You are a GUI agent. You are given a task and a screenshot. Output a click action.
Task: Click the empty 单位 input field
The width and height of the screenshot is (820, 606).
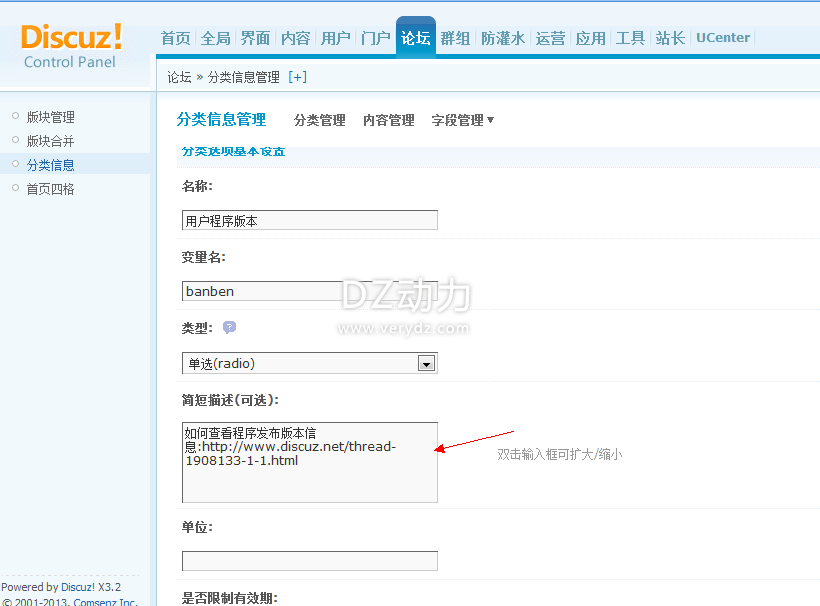point(309,561)
